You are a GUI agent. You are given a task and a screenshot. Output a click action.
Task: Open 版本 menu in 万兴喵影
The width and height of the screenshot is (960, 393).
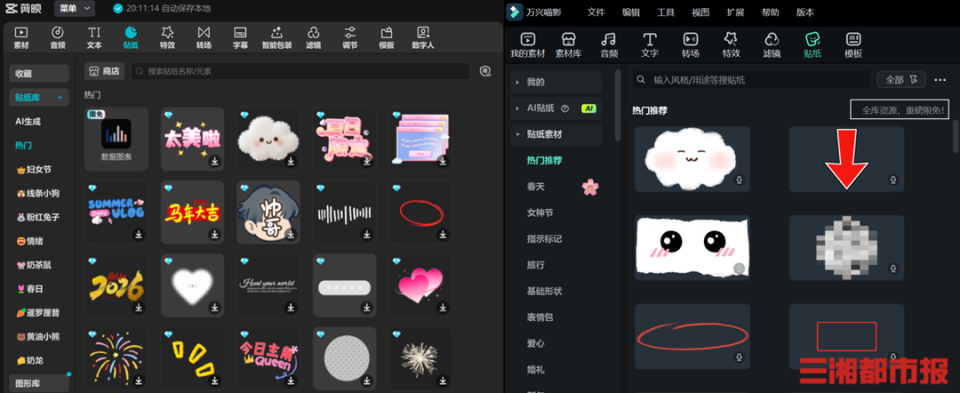[x=805, y=12]
